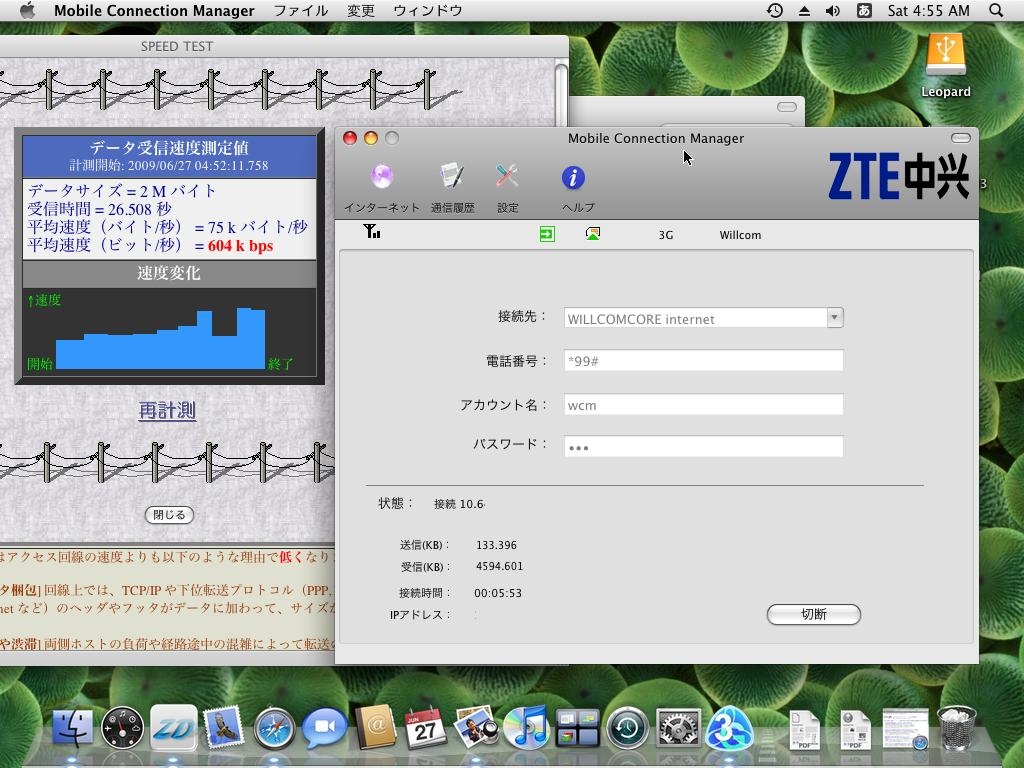
Task: Open the Apple menu
Action: point(27,10)
